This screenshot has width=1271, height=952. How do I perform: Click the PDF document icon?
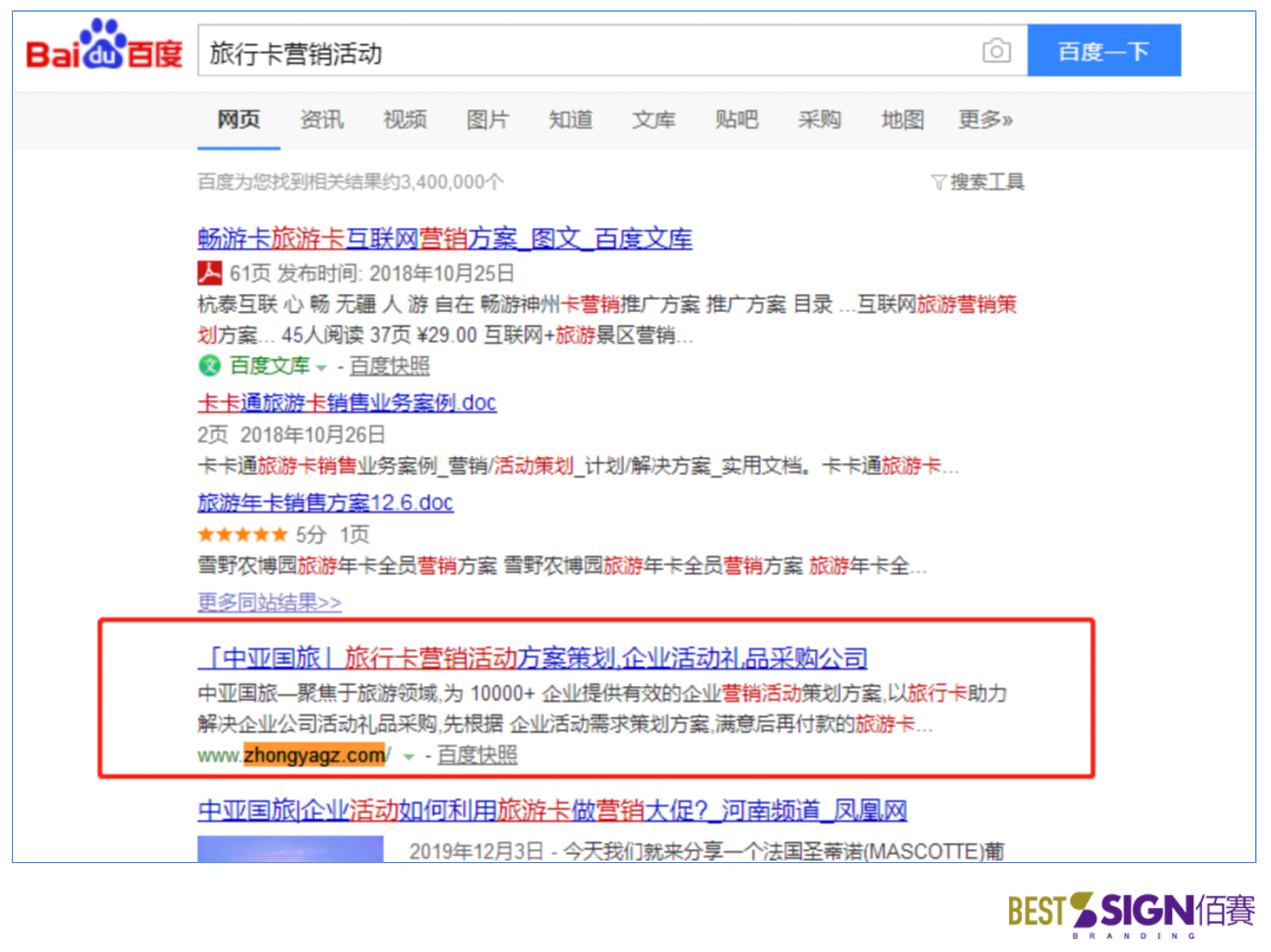(209, 273)
